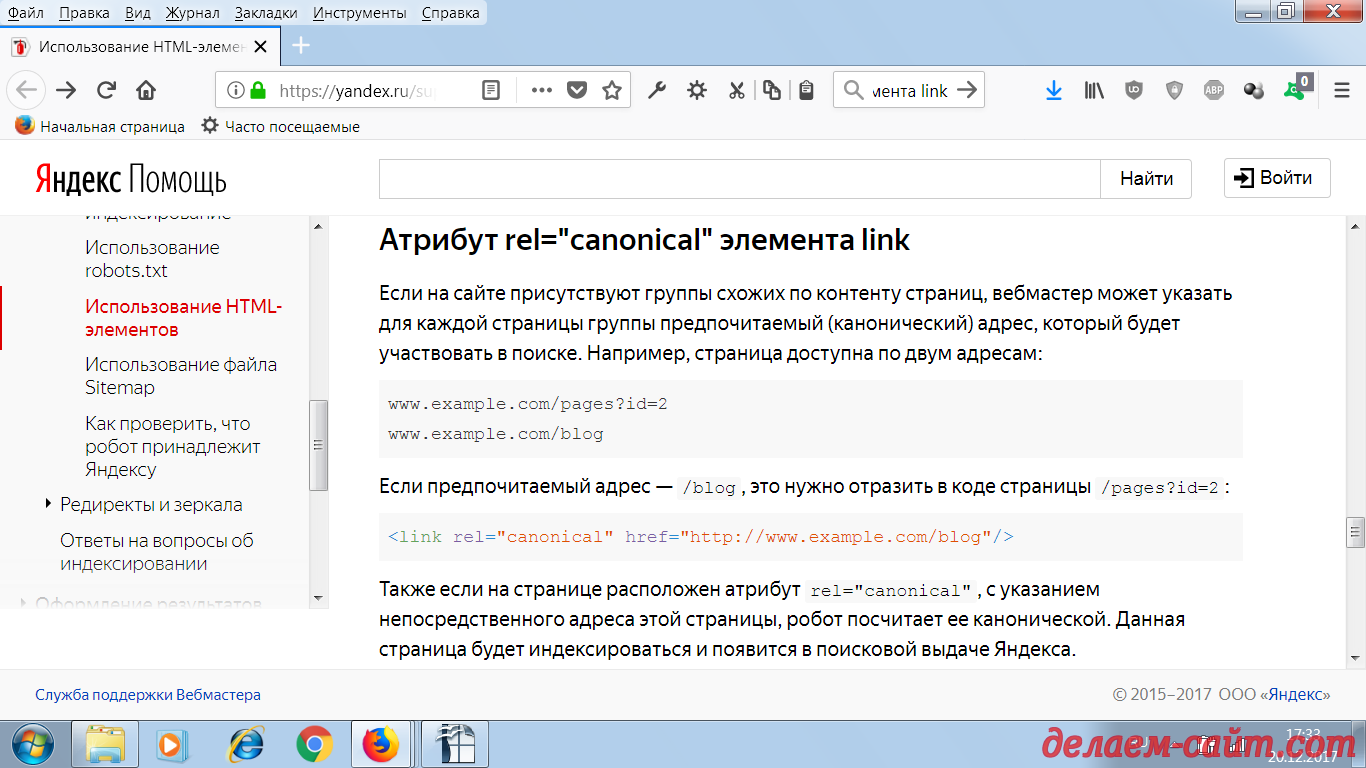Click the main page scrollbar thumb
Viewport: 1366px width, 768px height.
point(1356,532)
